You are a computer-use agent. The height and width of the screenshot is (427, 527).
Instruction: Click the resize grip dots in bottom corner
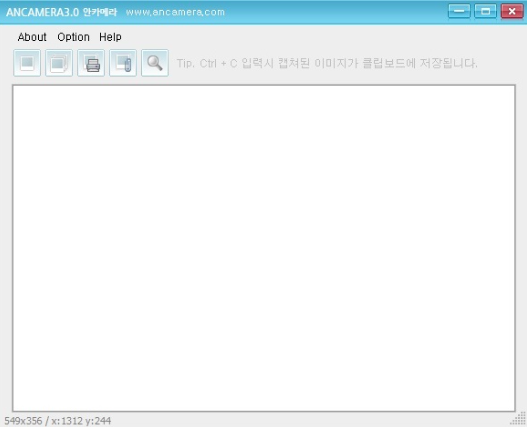[518, 419]
